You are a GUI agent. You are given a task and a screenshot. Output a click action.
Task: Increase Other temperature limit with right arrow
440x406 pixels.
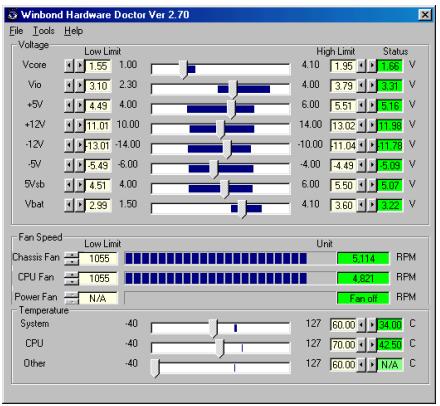(372, 364)
